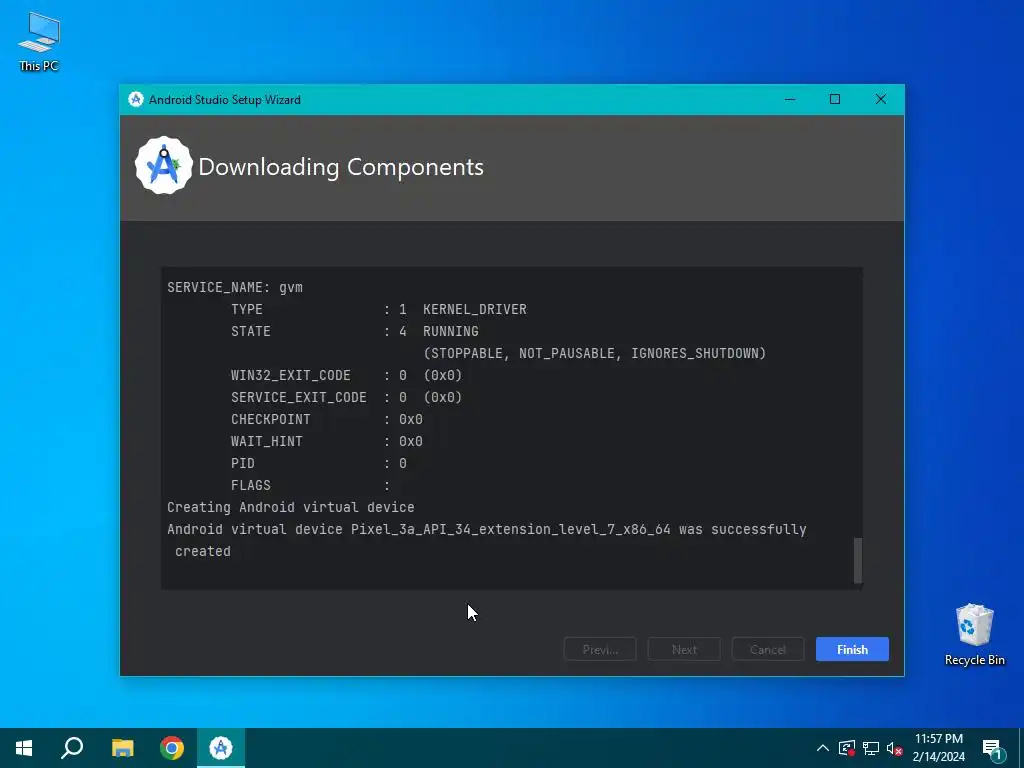The width and height of the screenshot is (1024, 768).
Task: Click the 'RUNNING' state text
Action: (x=451, y=331)
